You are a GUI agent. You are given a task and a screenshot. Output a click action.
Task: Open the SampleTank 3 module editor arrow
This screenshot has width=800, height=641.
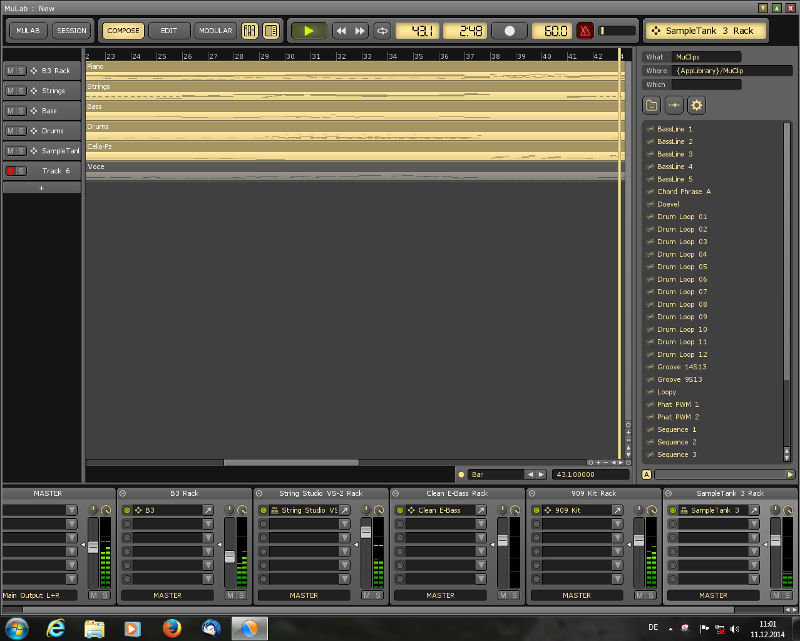click(x=754, y=510)
